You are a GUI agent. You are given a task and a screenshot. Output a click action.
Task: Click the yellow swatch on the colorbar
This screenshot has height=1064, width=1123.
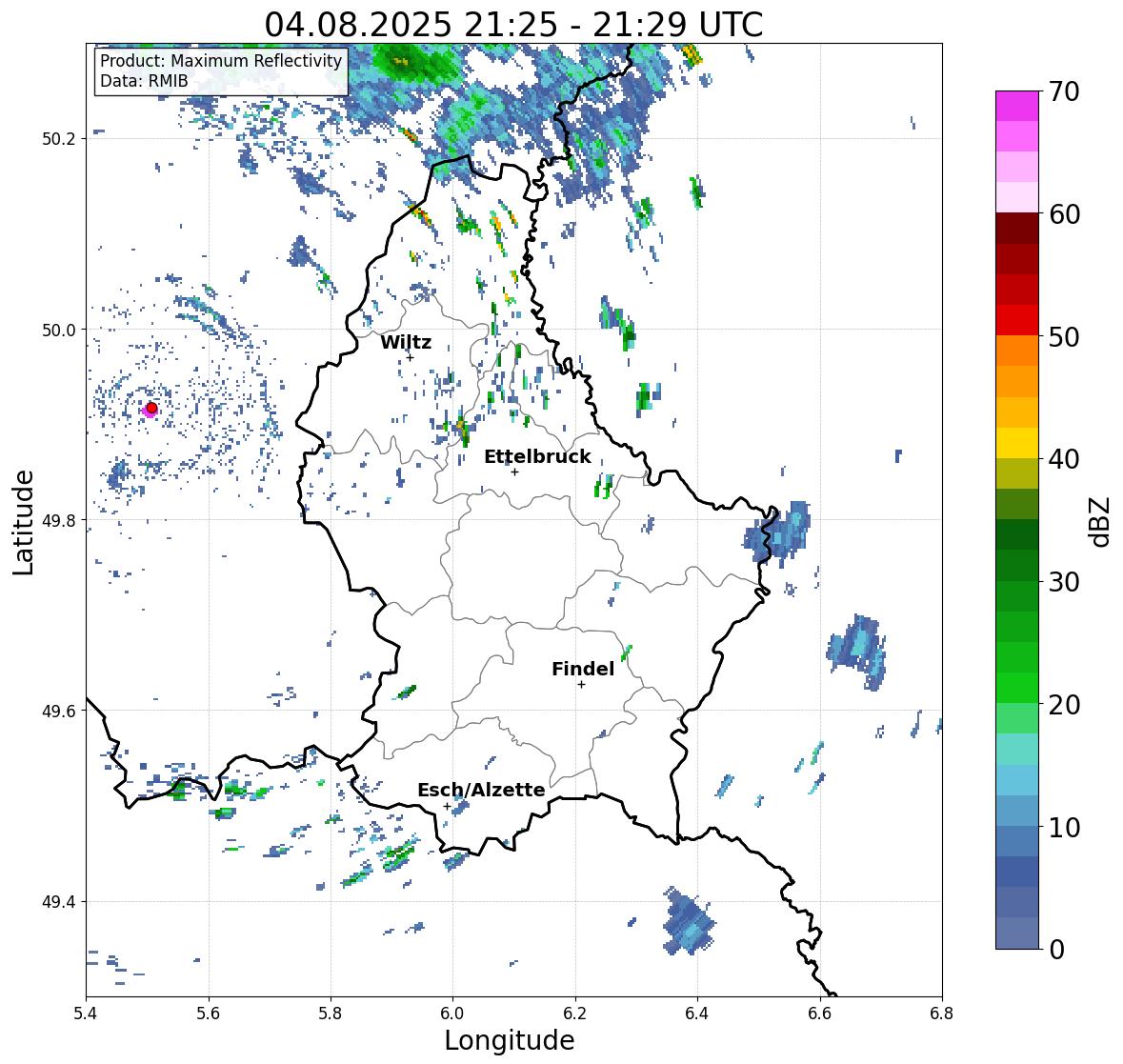1017,443
